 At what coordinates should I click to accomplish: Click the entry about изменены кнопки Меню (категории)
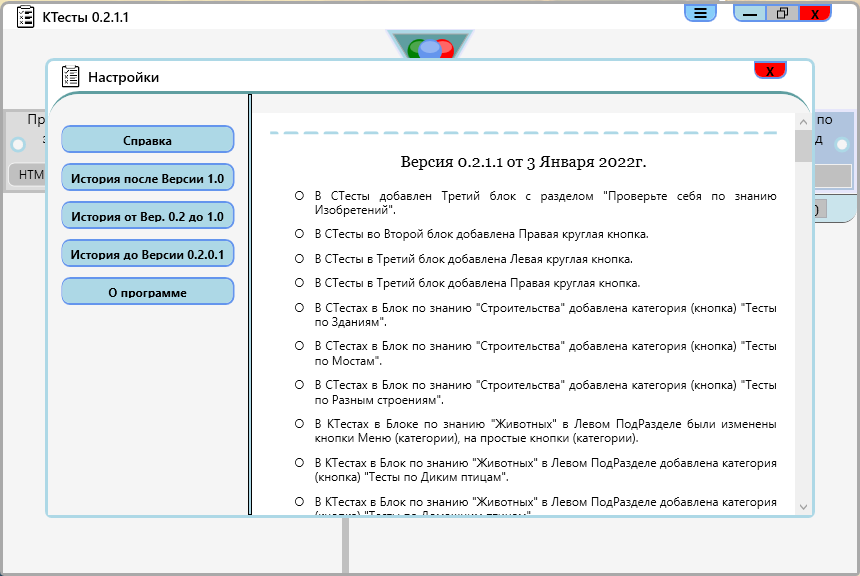[545, 431]
